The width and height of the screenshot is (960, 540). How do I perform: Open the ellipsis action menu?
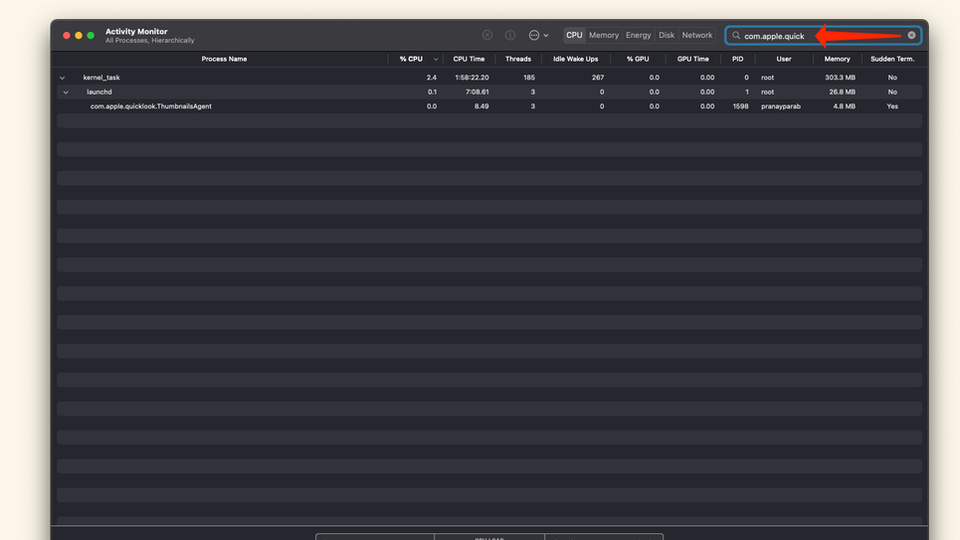[538, 36]
